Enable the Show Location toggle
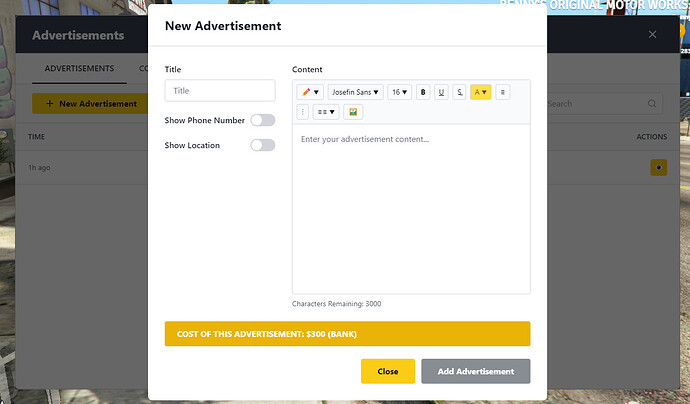690x404 pixels. pyautogui.click(x=263, y=145)
